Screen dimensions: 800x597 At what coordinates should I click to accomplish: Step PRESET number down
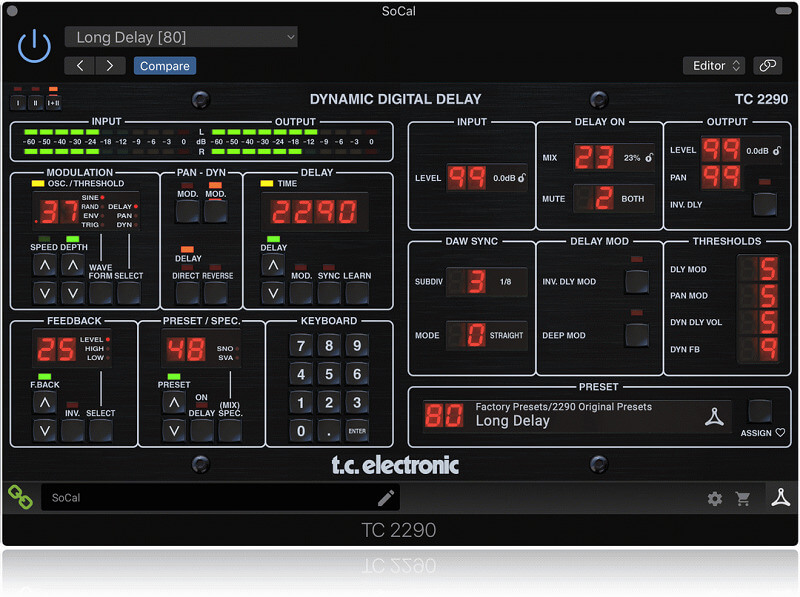click(174, 431)
